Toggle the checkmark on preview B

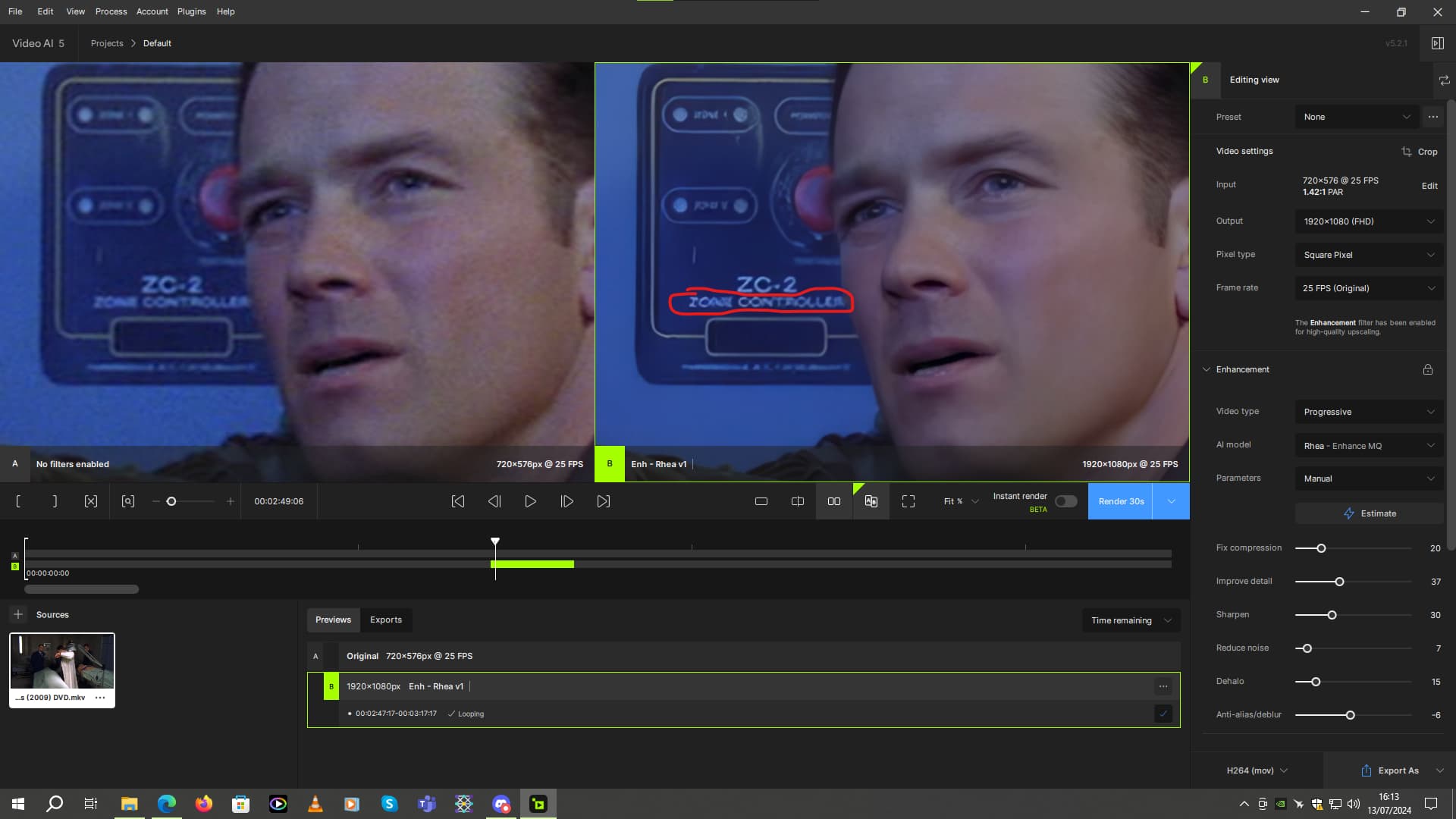pyautogui.click(x=1163, y=714)
